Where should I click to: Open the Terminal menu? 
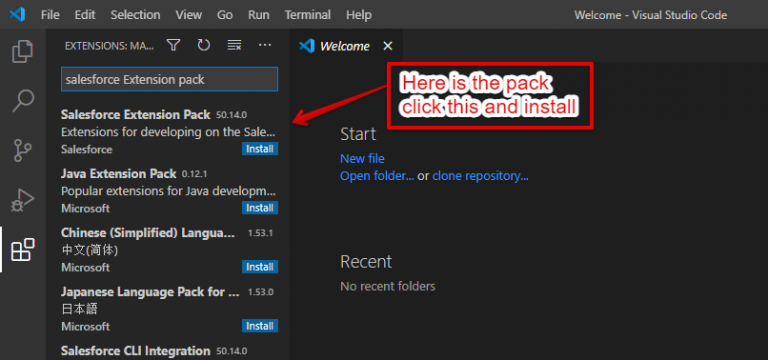[x=308, y=15]
